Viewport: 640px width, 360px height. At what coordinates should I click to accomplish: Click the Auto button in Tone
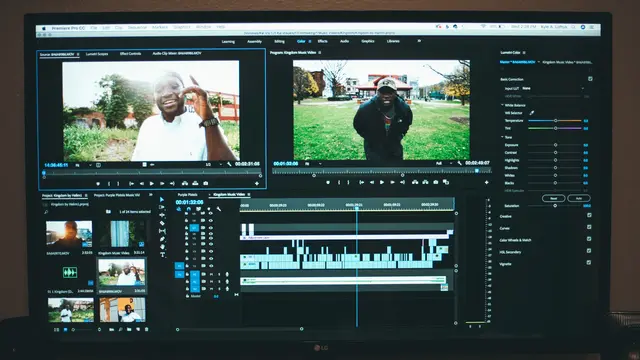click(x=579, y=198)
